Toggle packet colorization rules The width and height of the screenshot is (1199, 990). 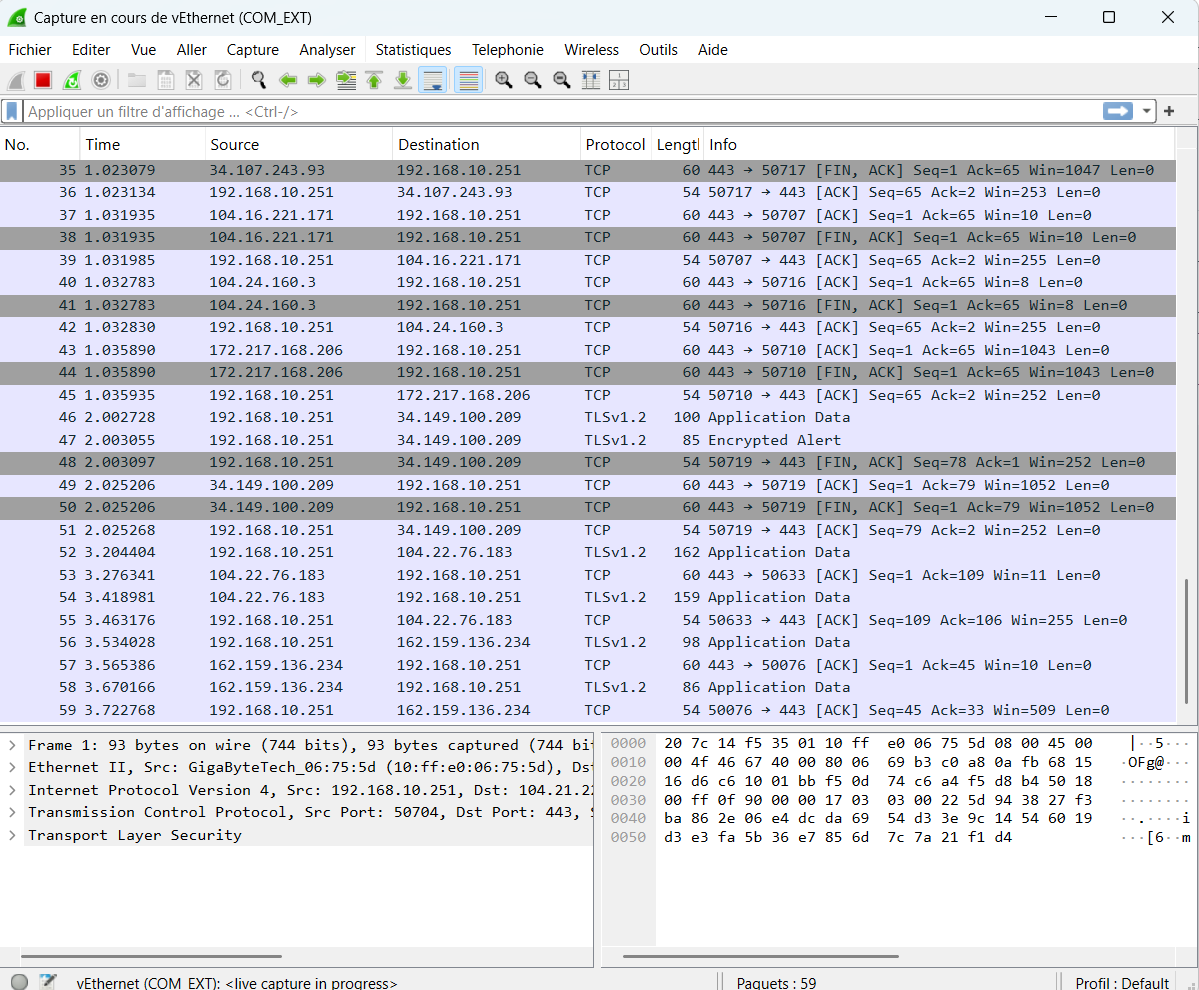click(x=468, y=80)
